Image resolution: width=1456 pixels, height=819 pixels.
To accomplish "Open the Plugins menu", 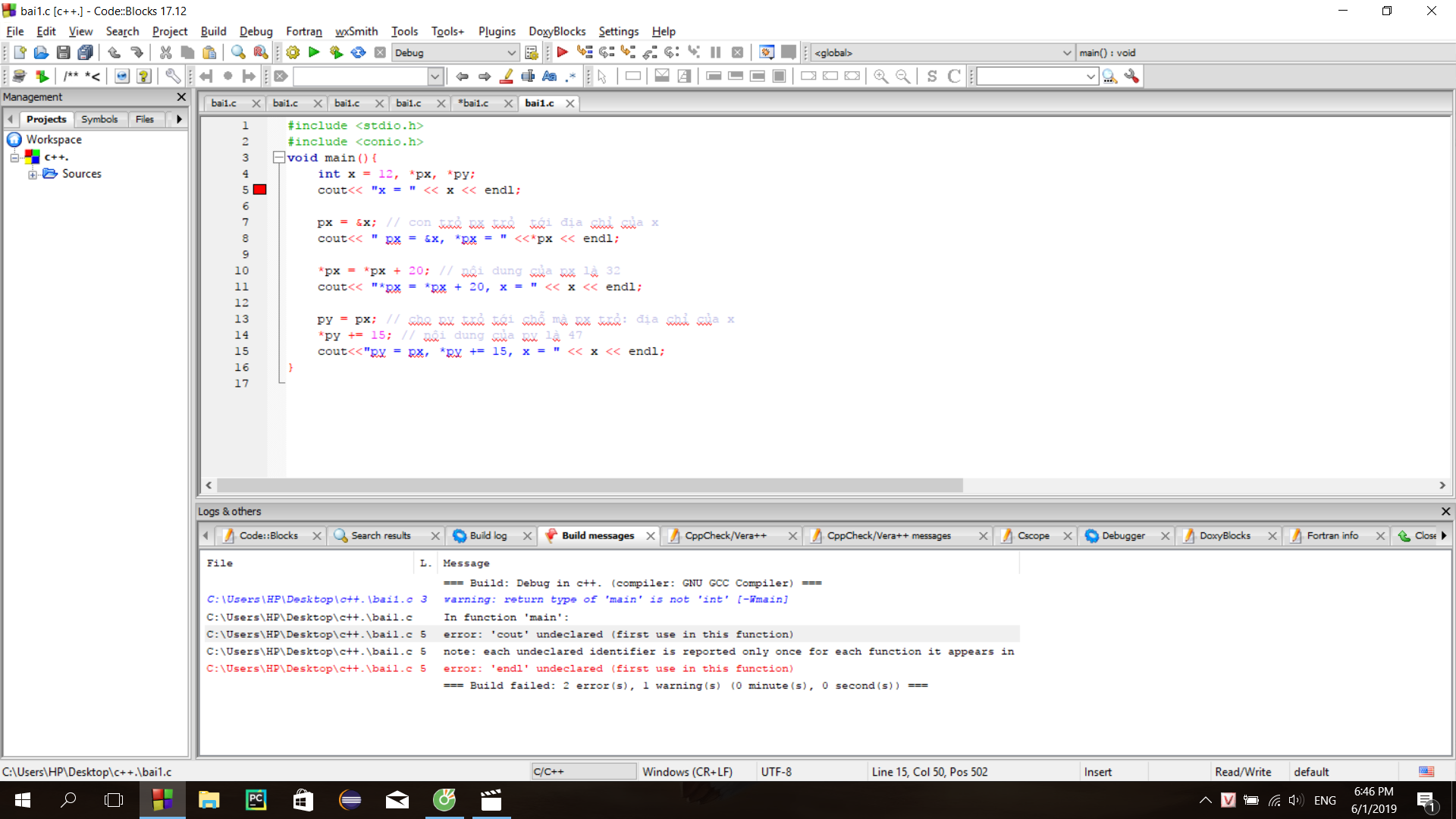I will point(497,31).
